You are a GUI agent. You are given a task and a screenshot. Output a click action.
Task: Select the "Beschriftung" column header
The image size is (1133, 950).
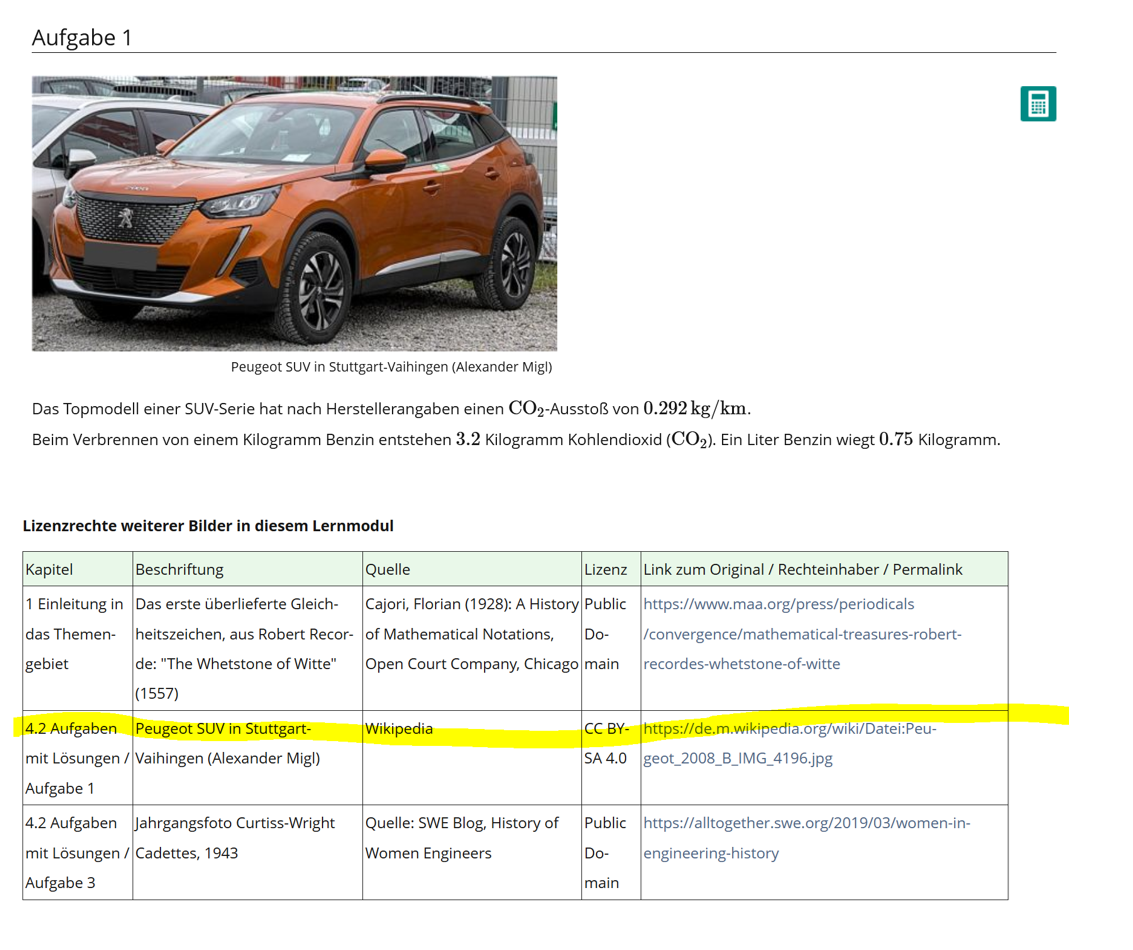tap(179, 569)
